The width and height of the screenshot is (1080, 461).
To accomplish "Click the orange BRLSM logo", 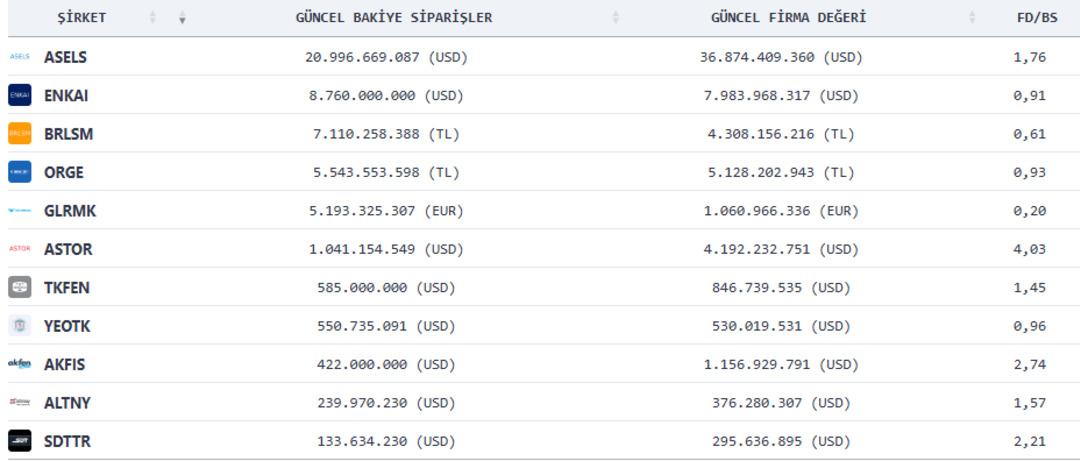I will tap(20, 134).
